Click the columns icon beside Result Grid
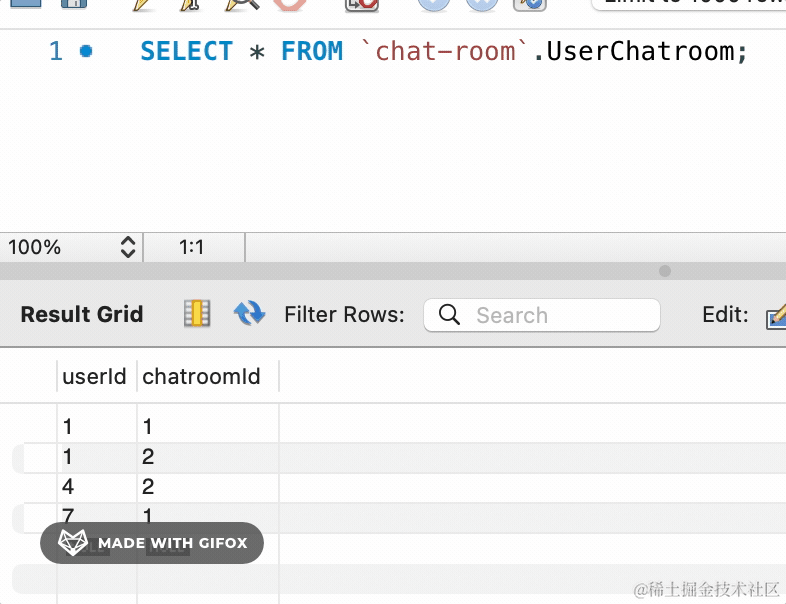Viewport: 786px width, 604px height. coord(197,314)
